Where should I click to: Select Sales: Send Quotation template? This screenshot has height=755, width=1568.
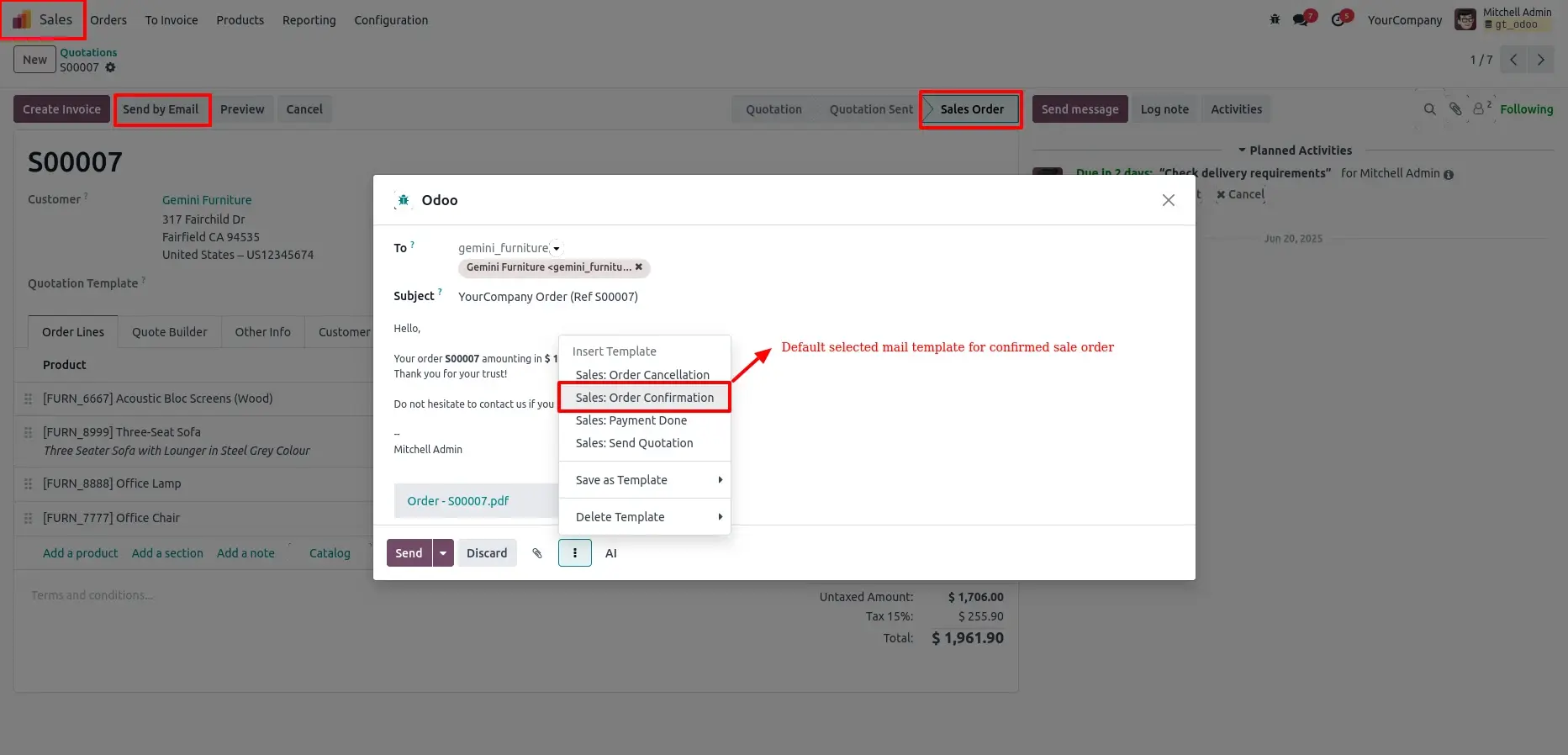click(x=645, y=443)
